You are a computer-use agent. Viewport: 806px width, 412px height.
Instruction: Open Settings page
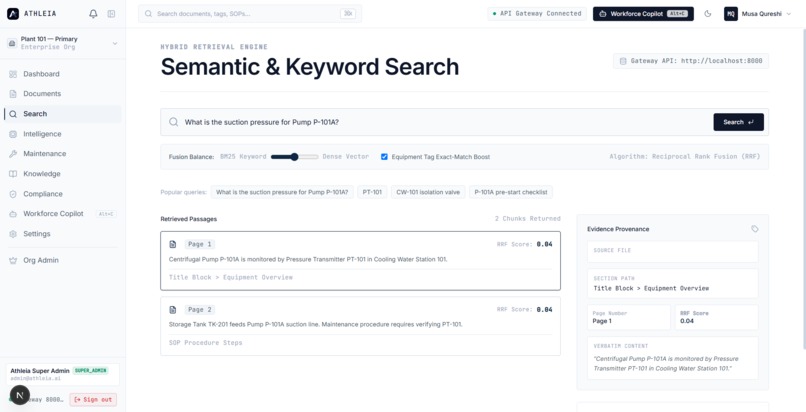pyautogui.click(x=63, y=234)
